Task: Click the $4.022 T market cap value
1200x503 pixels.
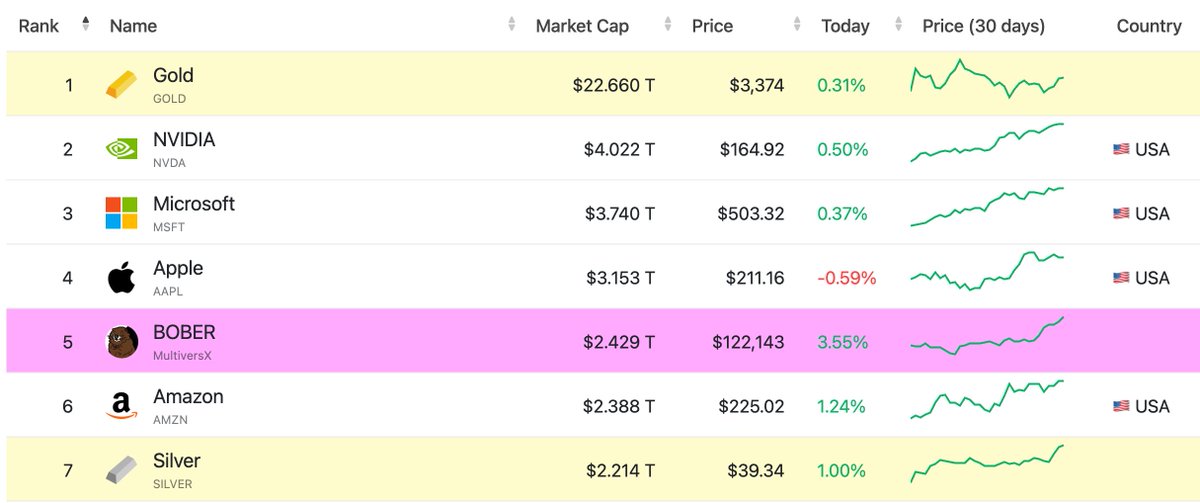Action: coord(620,150)
